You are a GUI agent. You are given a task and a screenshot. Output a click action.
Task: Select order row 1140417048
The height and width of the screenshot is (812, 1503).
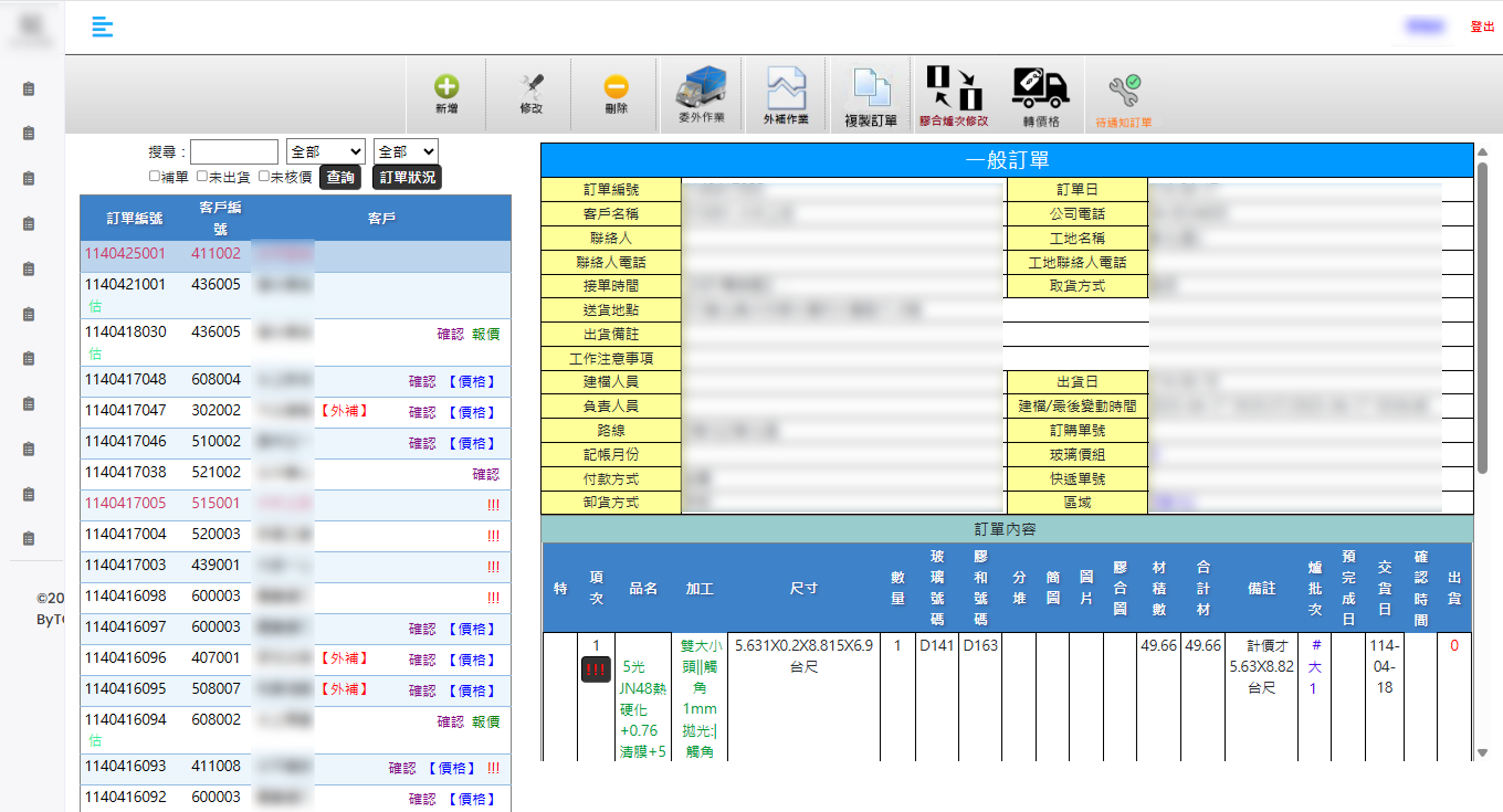pos(125,380)
